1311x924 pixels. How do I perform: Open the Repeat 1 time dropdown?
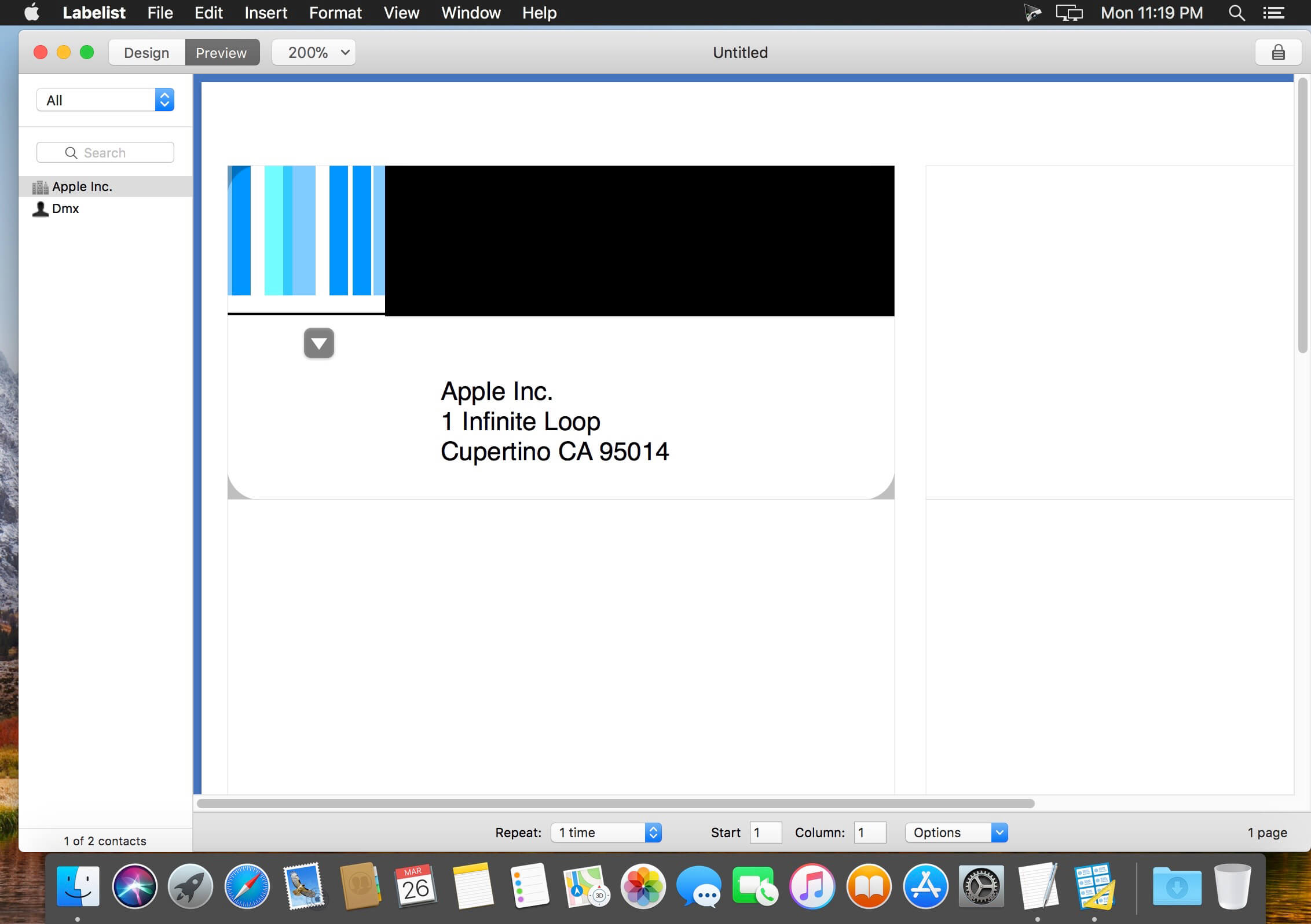[606, 833]
